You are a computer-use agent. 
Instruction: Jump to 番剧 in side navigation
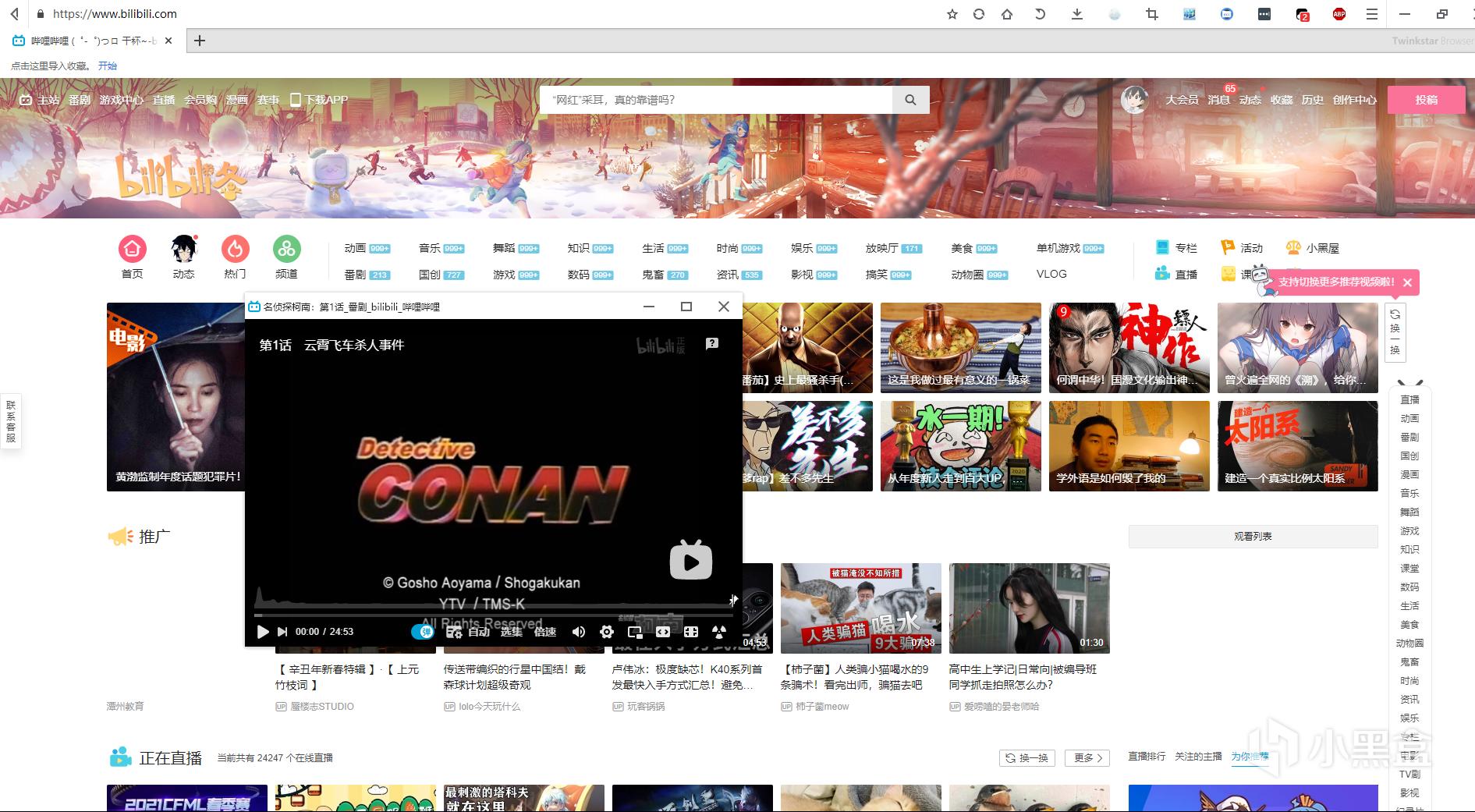[1409, 438]
